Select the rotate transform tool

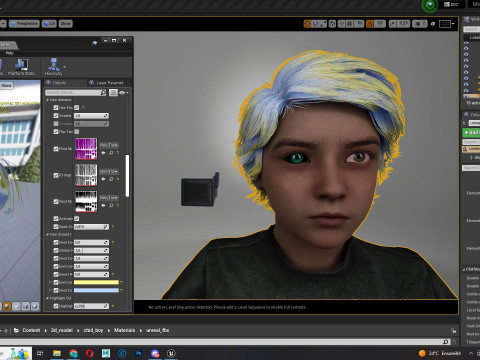coord(315,24)
